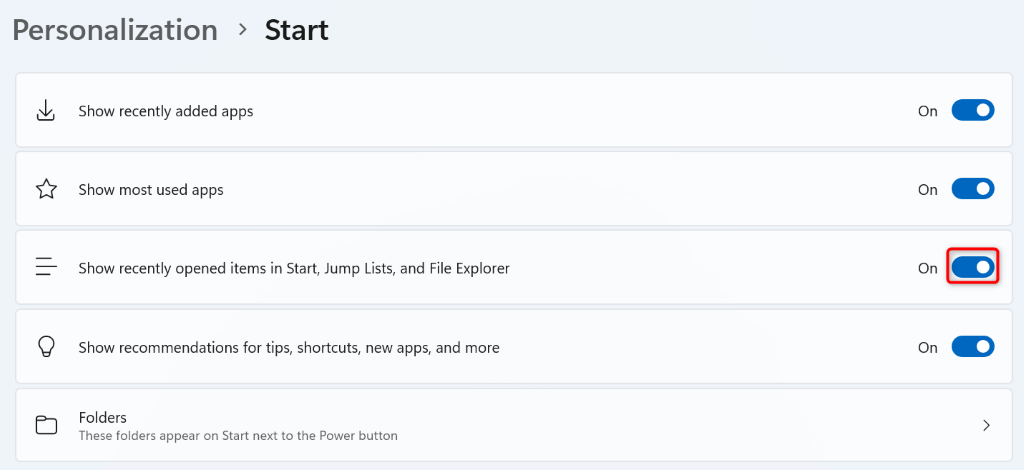
Task: Click the Start page heading
Action: (x=297, y=30)
